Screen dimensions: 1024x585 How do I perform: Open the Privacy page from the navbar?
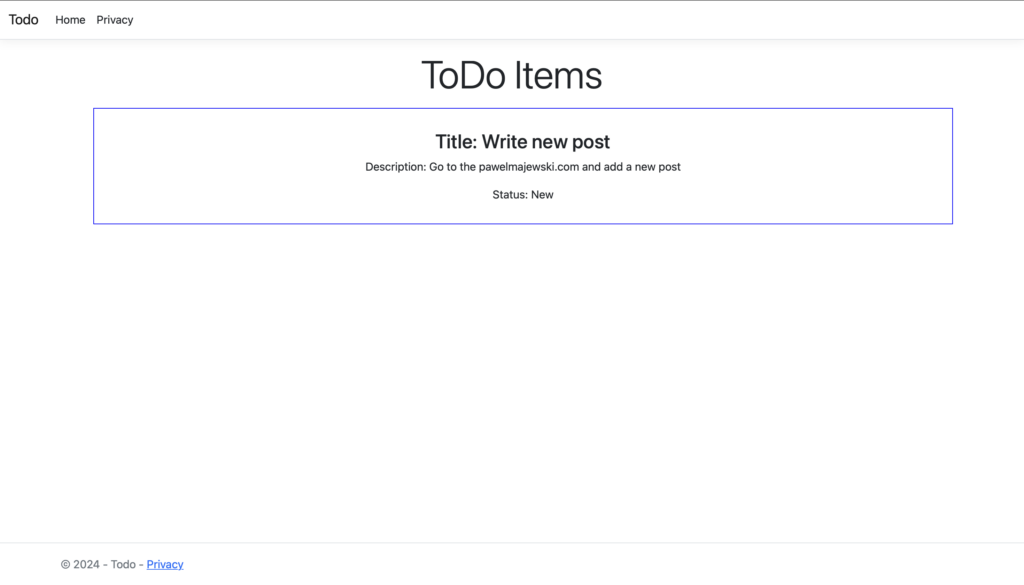tap(115, 20)
